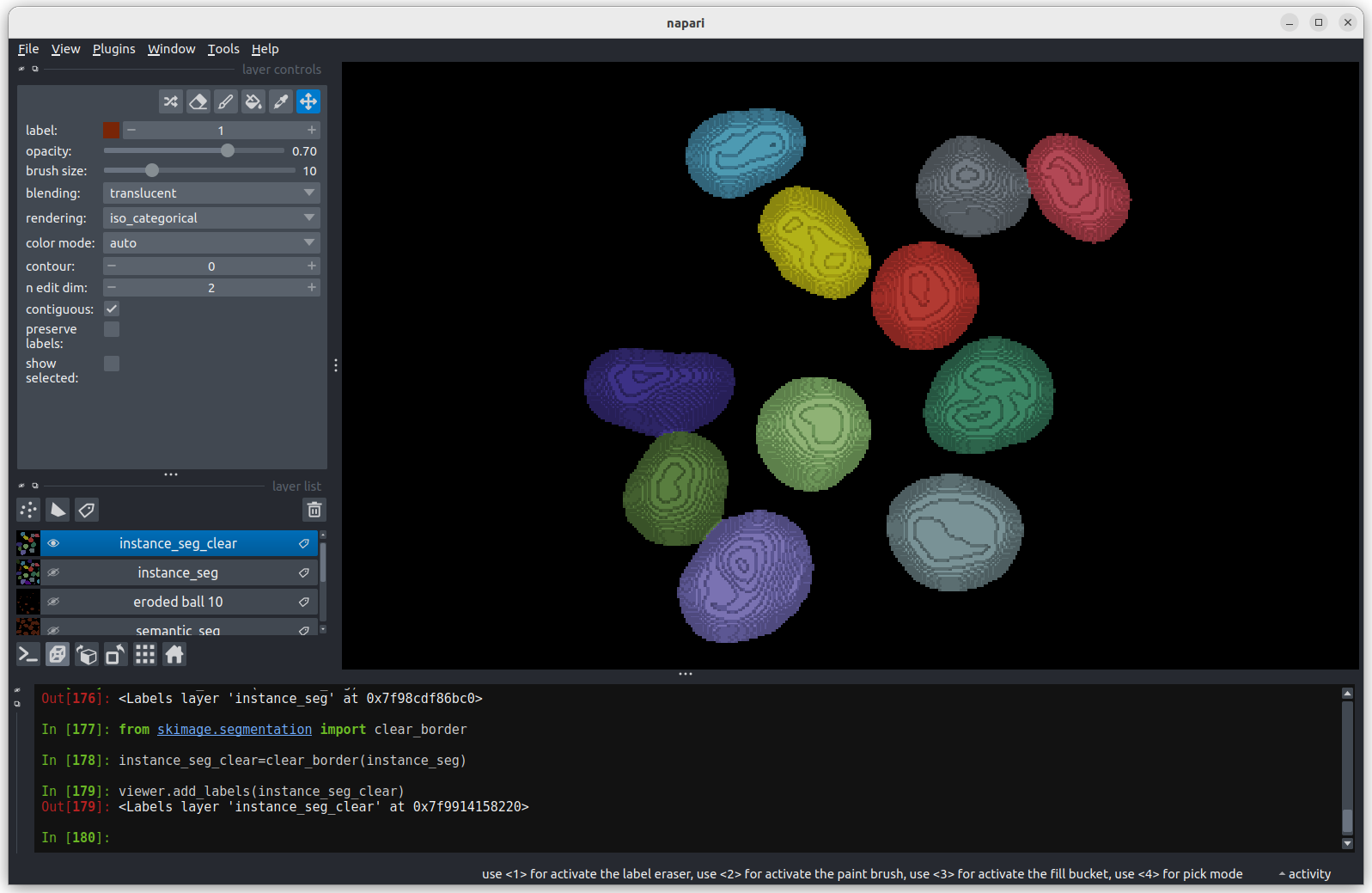Show the eroded ball 10 layer
Image resolution: width=1372 pixels, height=893 pixels.
pos(53,602)
